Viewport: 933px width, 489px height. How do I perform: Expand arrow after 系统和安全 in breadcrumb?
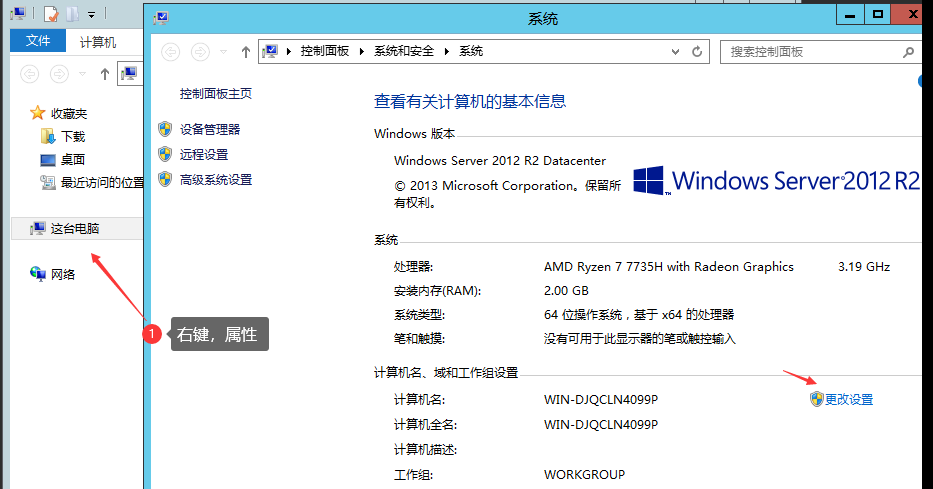[446, 52]
